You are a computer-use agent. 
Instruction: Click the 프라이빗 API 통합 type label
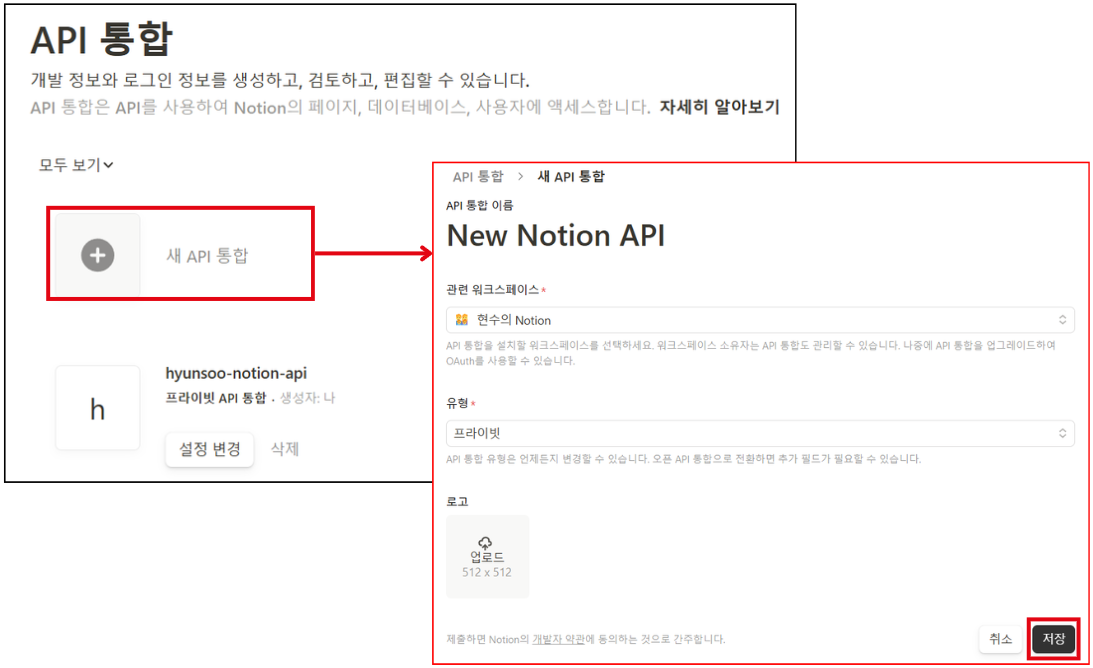click(215, 398)
